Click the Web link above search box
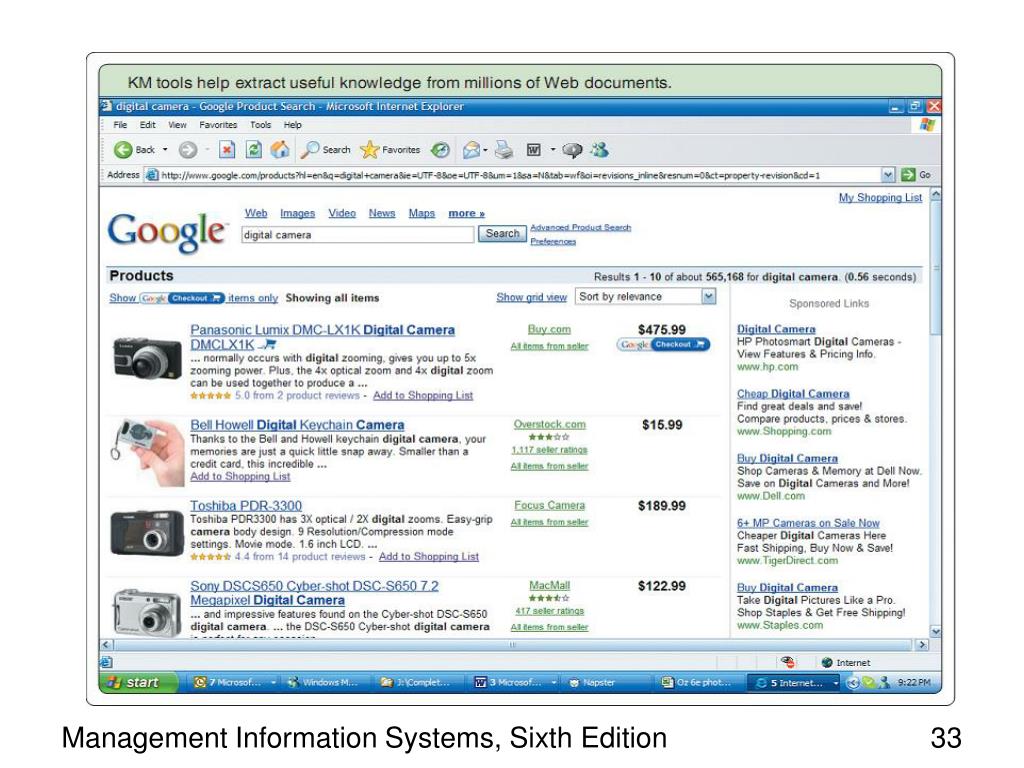This screenshot has height=768, width=1024. click(x=256, y=214)
